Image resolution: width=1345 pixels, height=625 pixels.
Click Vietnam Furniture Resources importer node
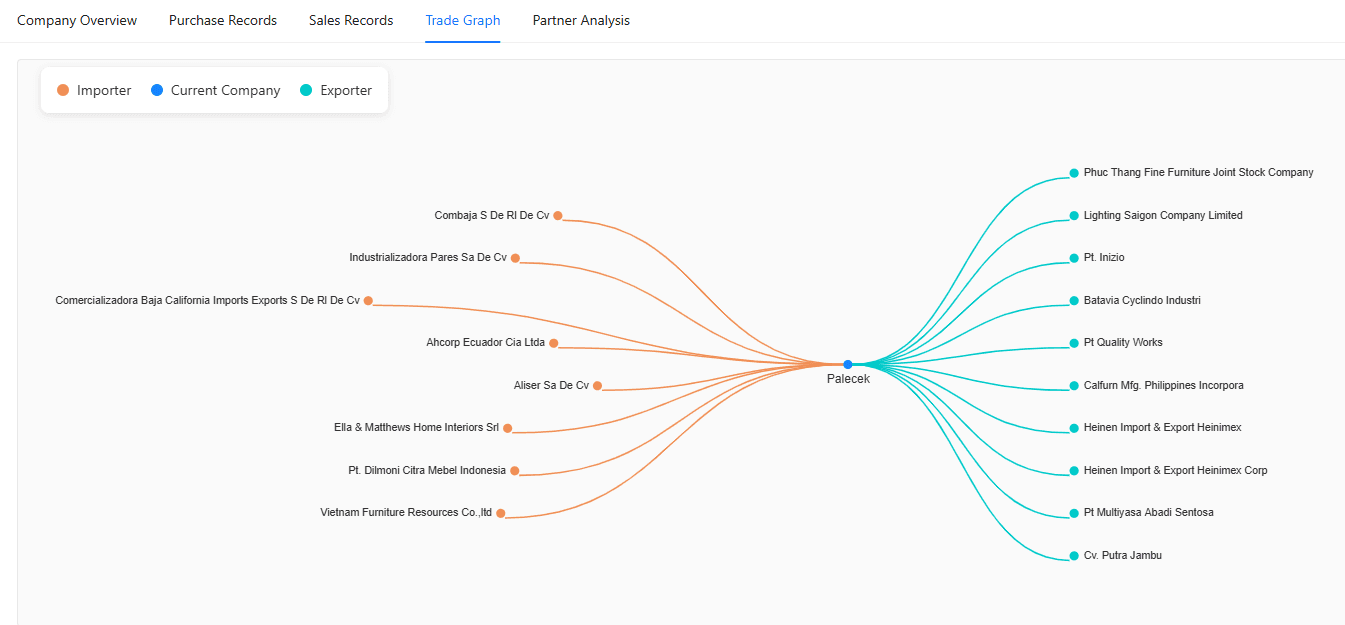501,513
